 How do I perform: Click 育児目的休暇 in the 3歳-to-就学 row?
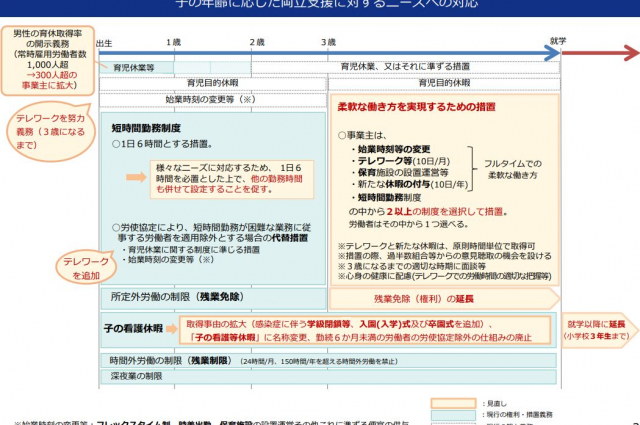(444, 83)
